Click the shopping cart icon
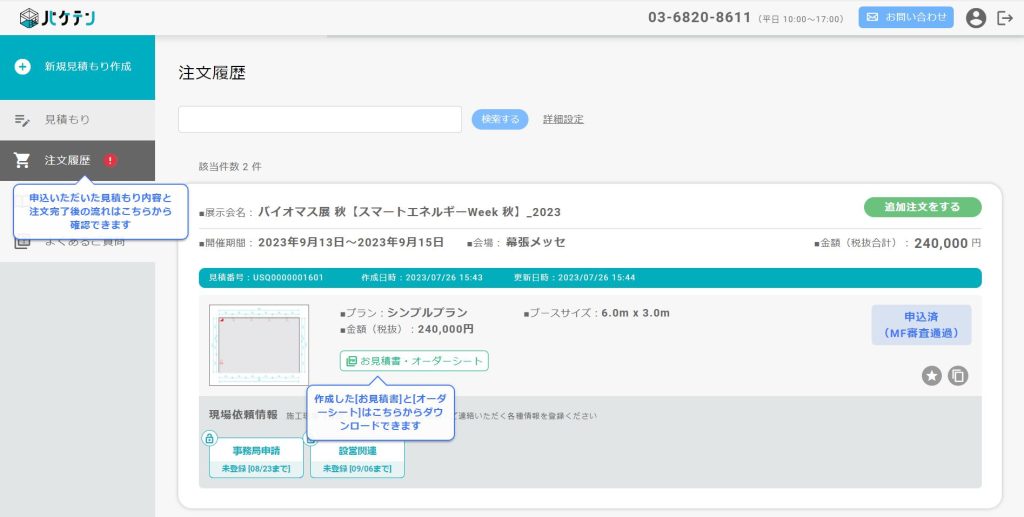The height and width of the screenshot is (517, 1024). [22, 161]
